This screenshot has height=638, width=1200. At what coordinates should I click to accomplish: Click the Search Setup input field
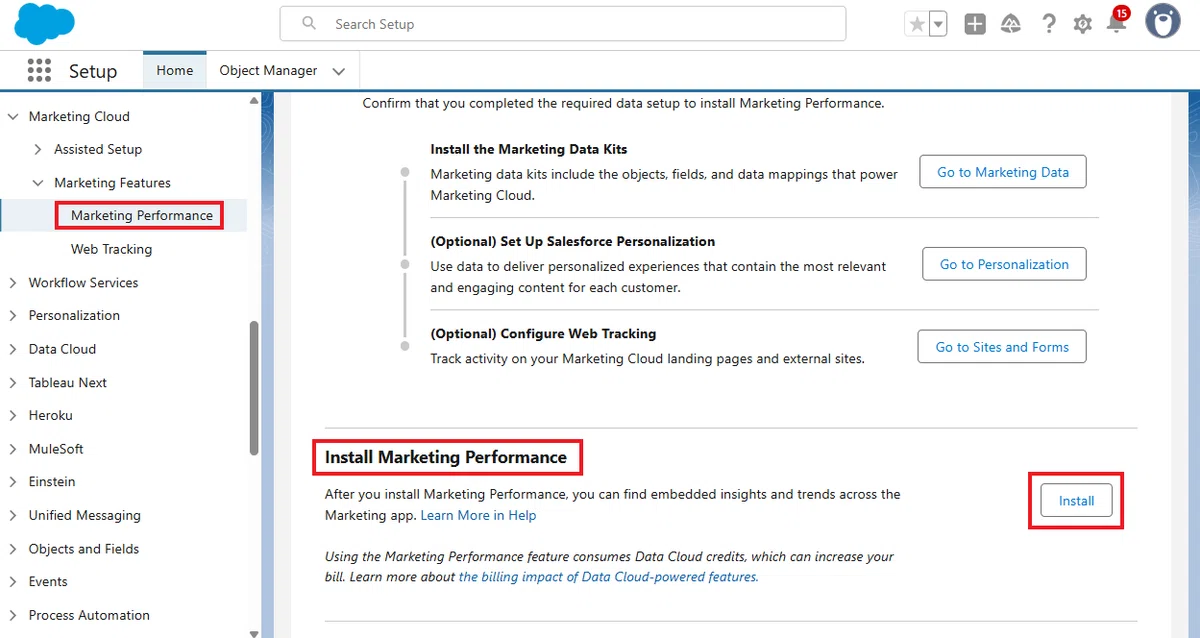[563, 24]
